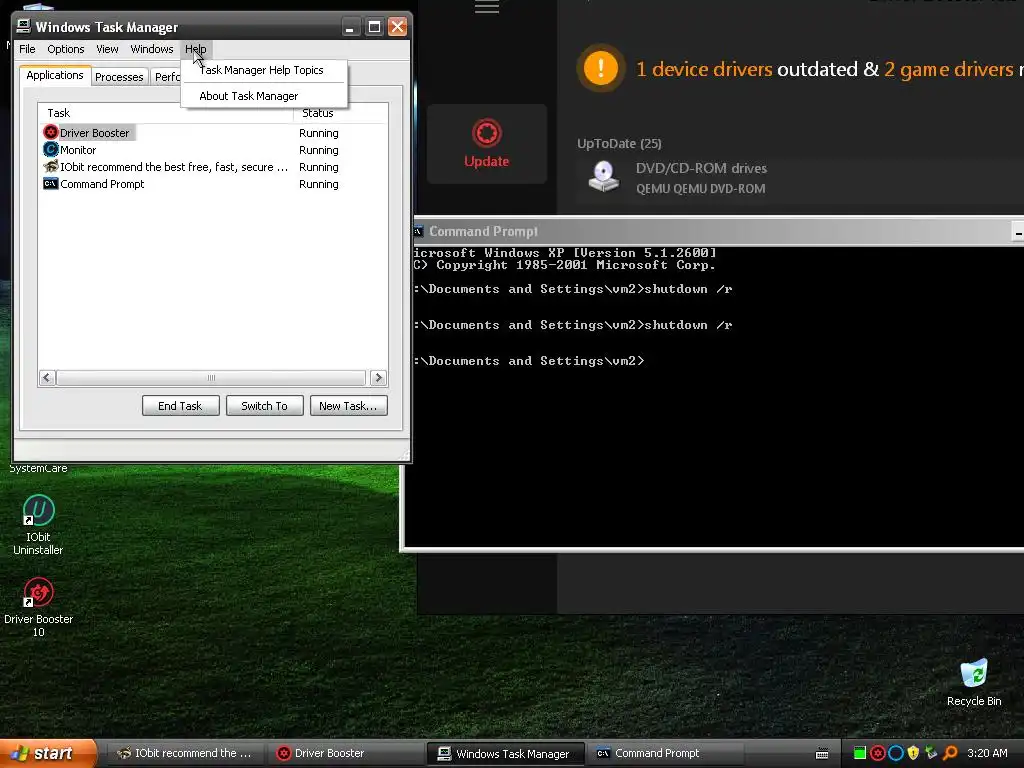The width and height of the screenshot is (1024, 768).
Task: Click the yellow security shield tray icon
Action: click(913, 753)
